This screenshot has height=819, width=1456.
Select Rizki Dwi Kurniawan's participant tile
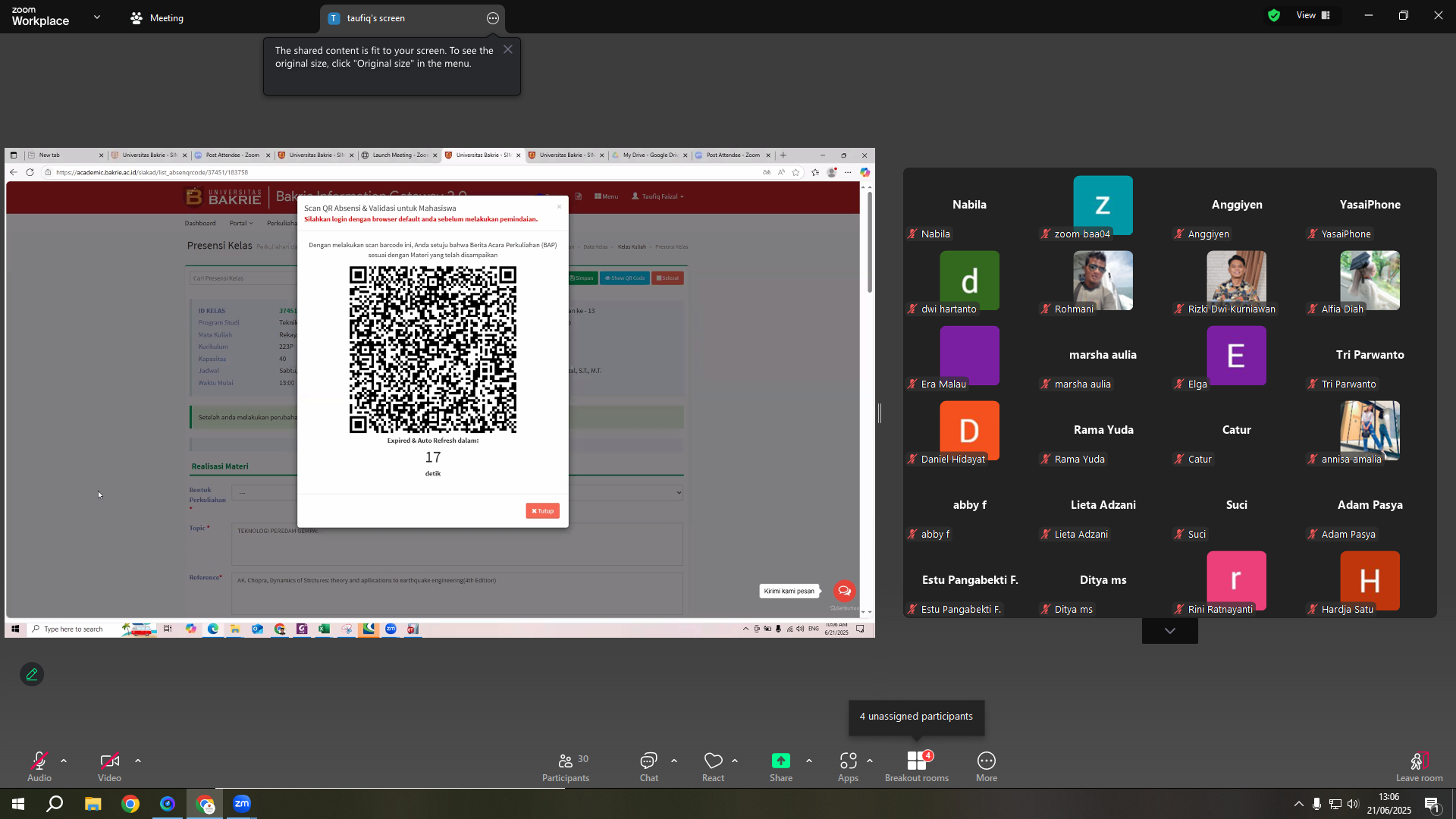[x=1237, y=282]
